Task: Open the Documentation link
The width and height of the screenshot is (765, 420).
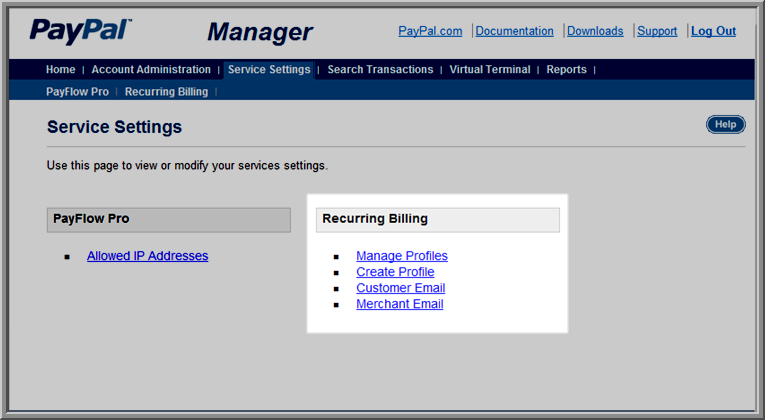Action: 514,31
